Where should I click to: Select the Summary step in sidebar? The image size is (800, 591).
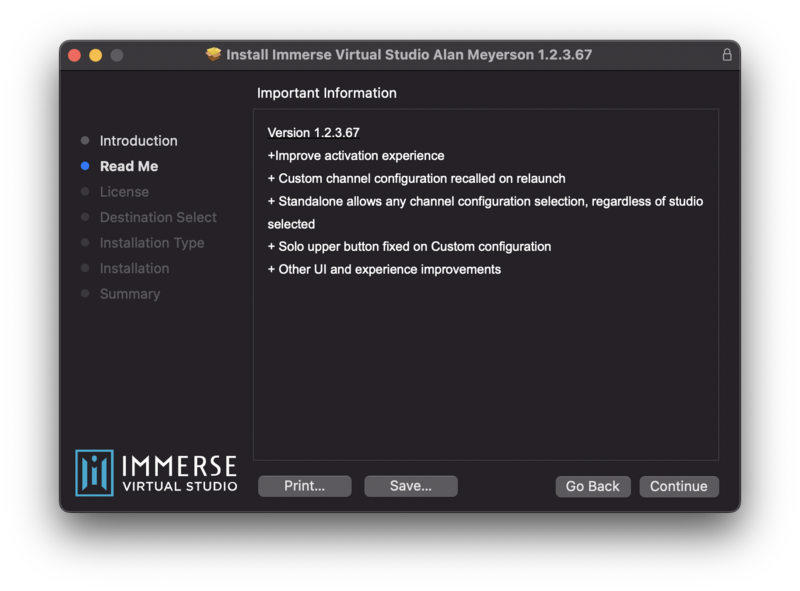[130, 294]
